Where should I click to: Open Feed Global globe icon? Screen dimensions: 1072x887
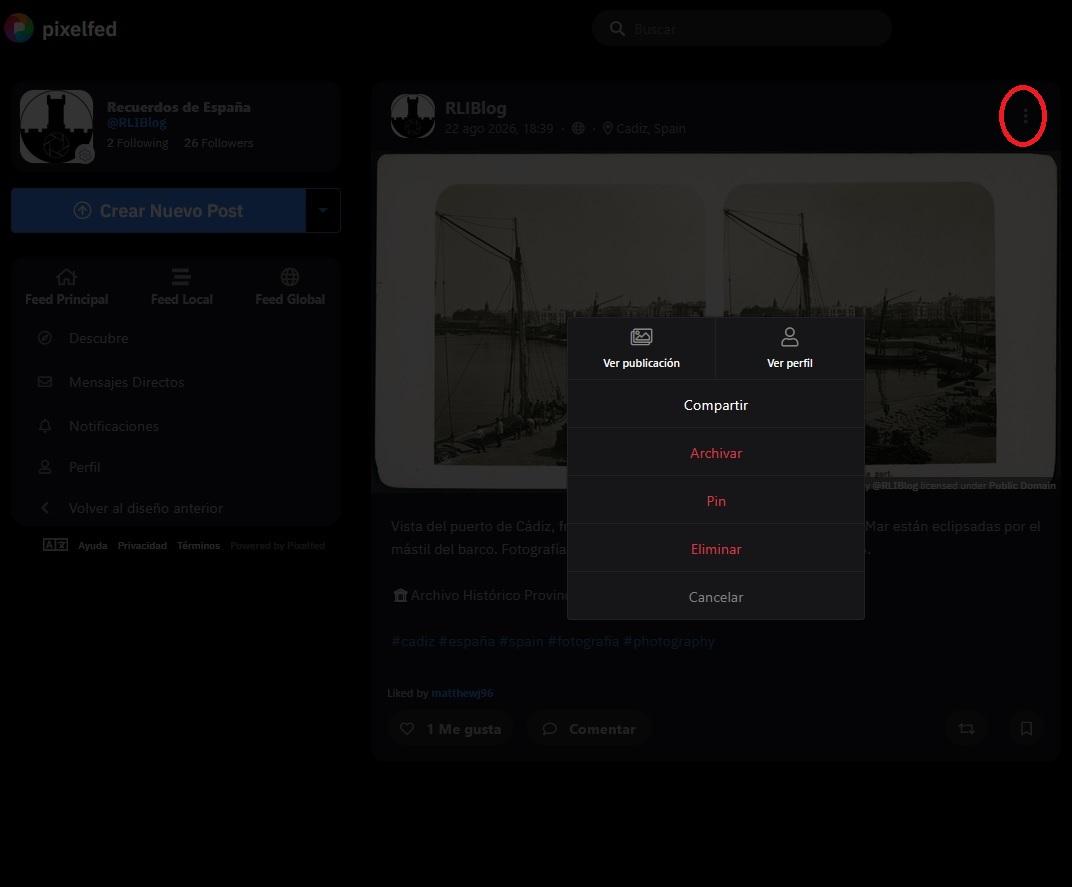(x=290, y=277)
